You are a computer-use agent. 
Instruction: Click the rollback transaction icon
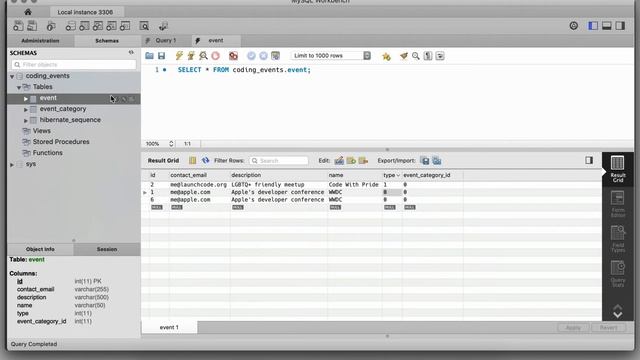(264, 56)
